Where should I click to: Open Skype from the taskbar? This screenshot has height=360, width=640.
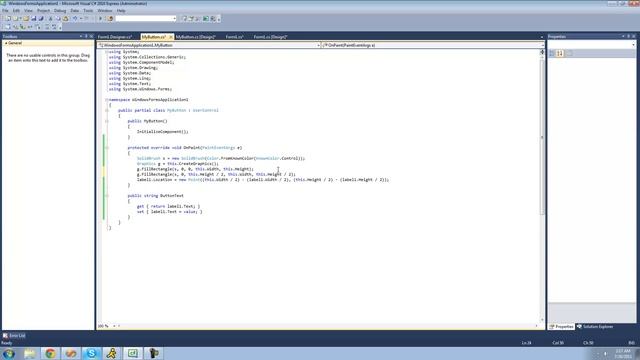point(91,353)
